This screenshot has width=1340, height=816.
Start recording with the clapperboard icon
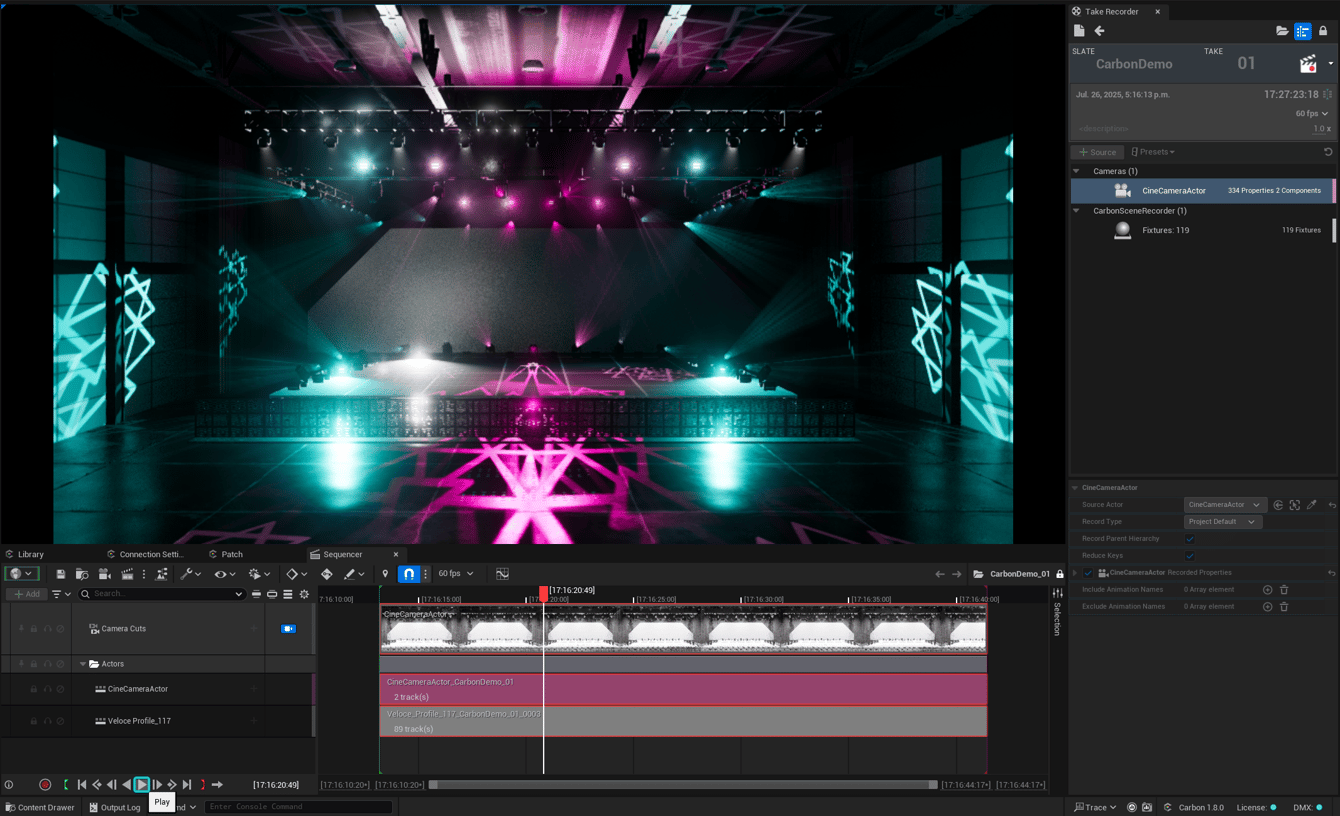(x=1307, y=64)
